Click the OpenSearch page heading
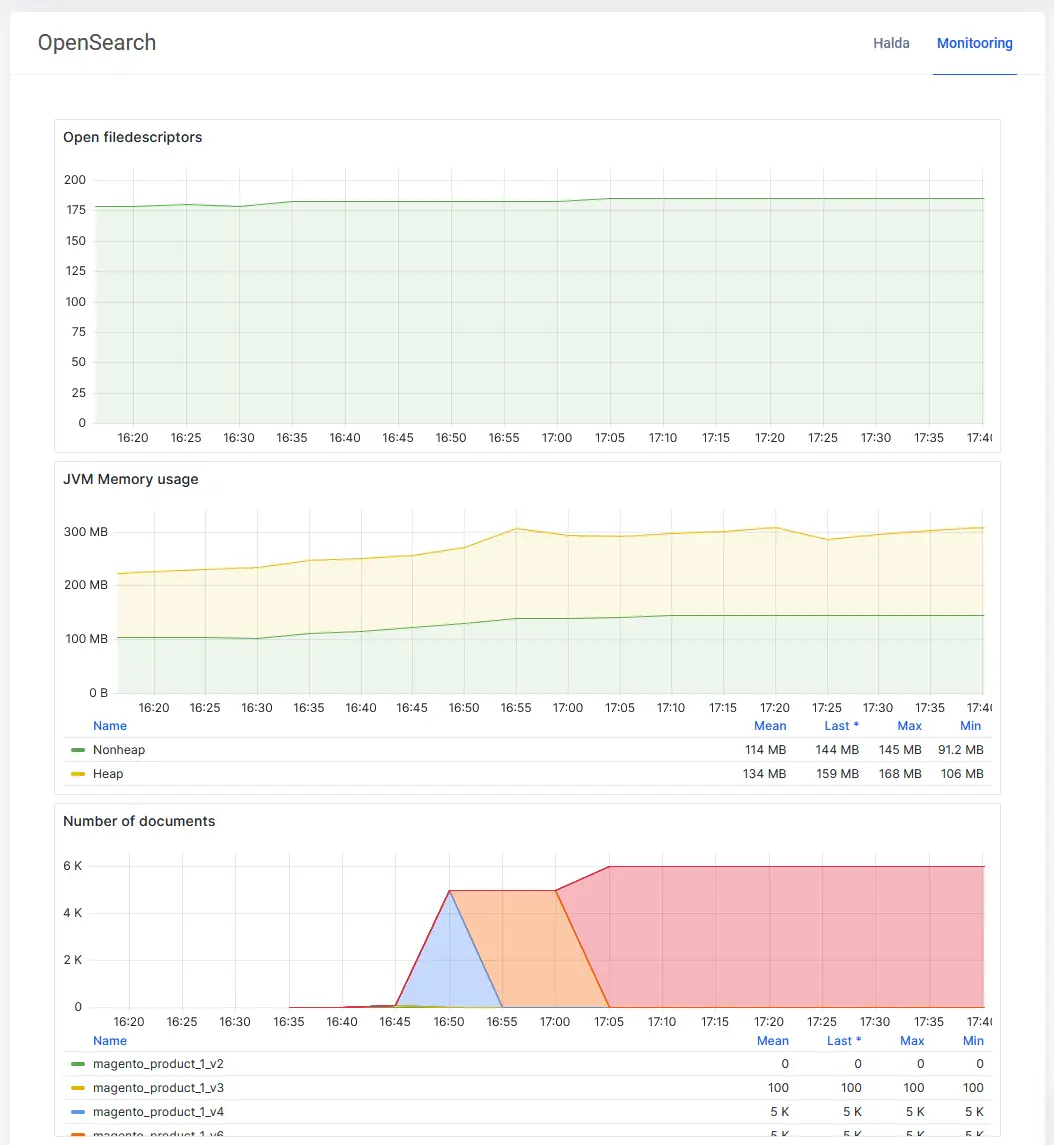Screen dimensions: 1054x1145 [97, 42]
